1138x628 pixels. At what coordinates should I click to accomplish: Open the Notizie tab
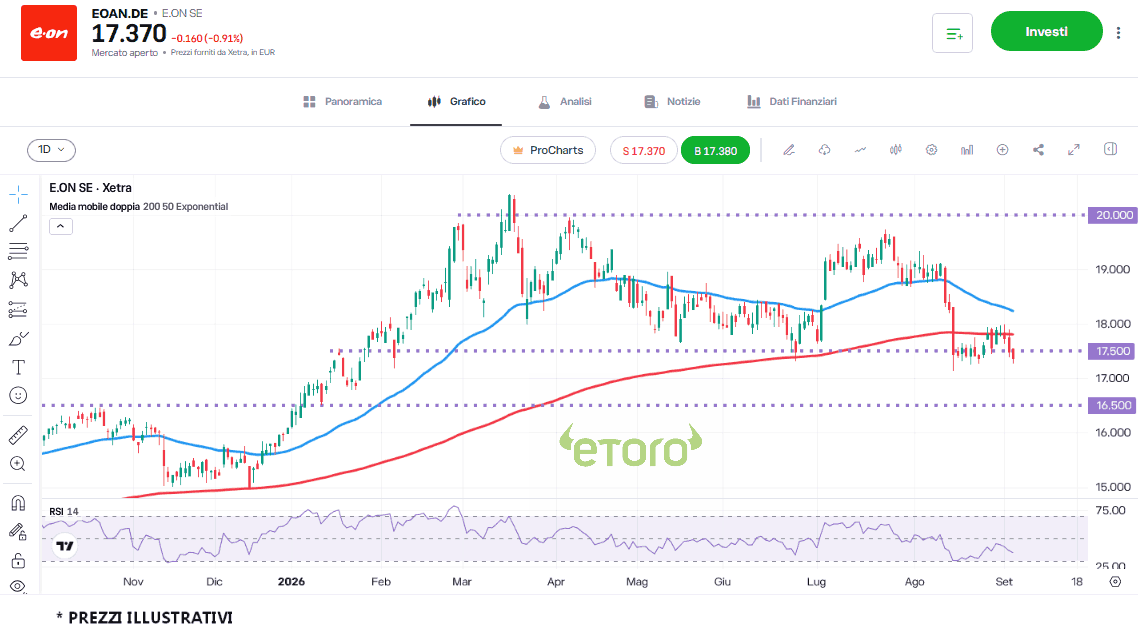(673, 102)
